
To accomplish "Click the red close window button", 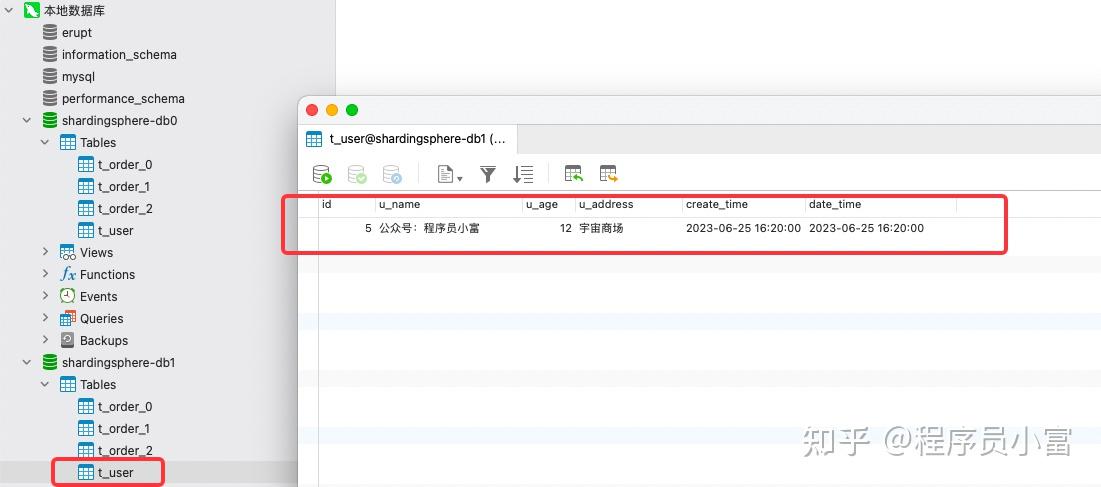I will 312,110.
